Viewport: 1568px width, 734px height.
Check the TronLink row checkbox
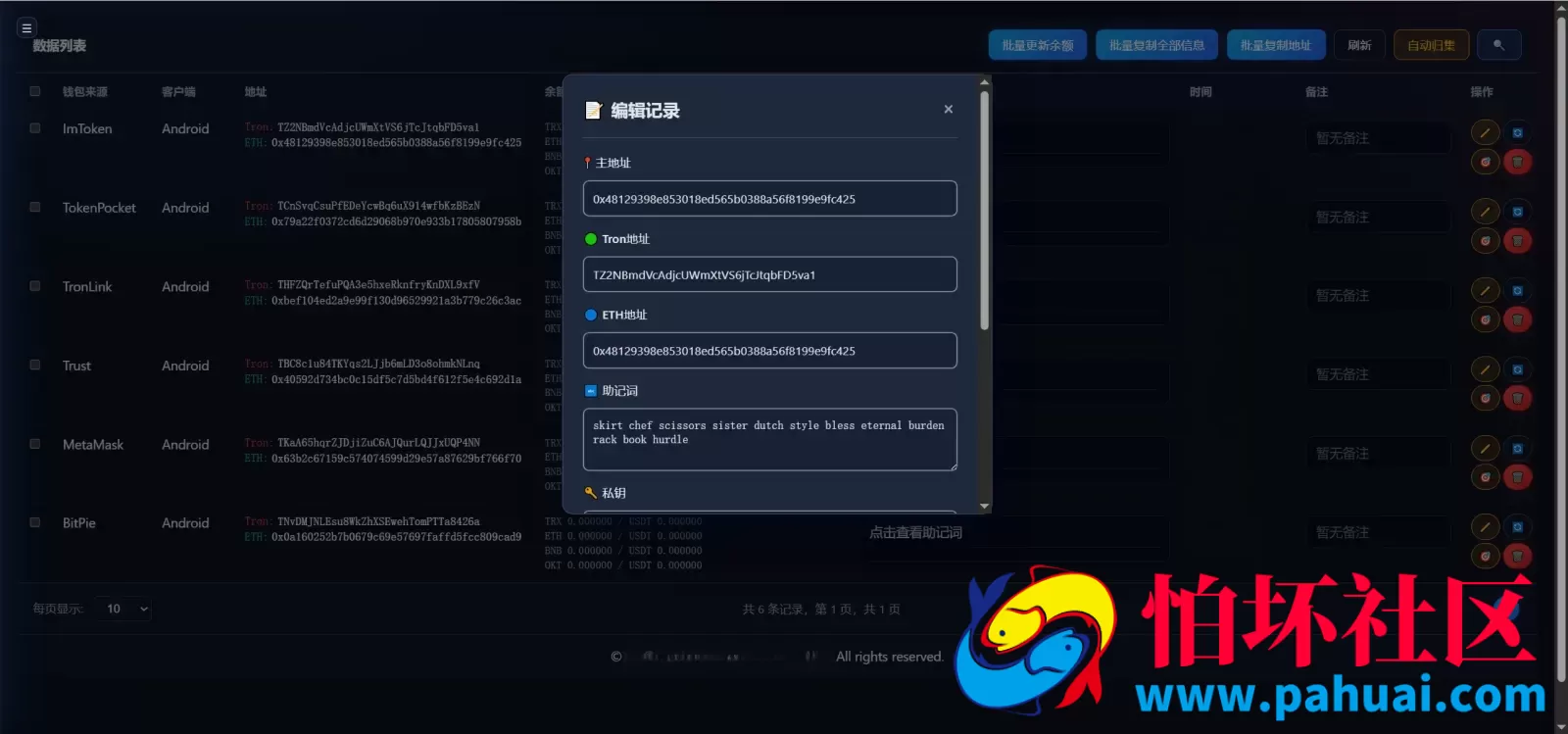[x=35, y=286]
